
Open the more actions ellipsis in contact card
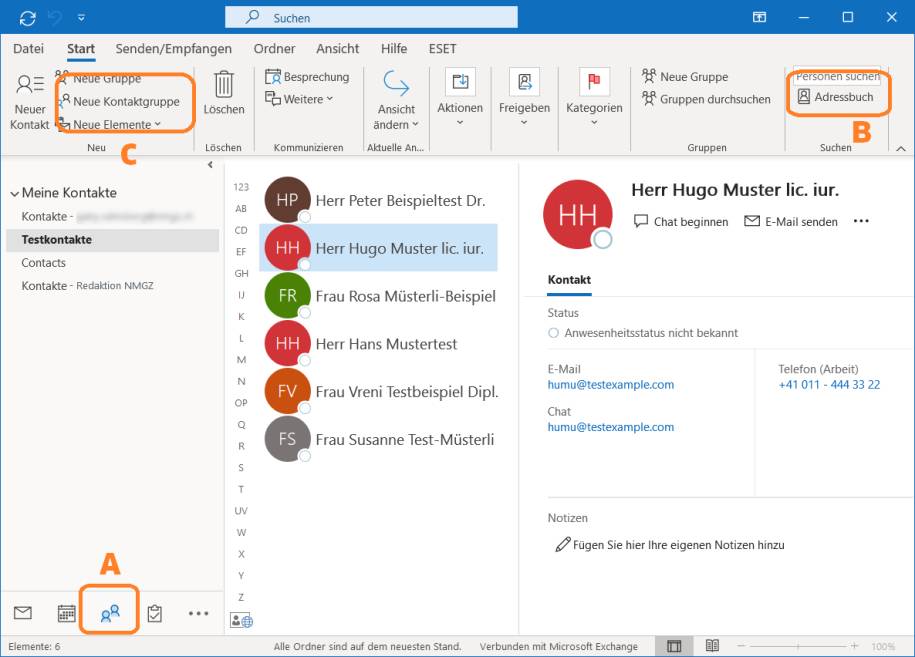(861, 221)
